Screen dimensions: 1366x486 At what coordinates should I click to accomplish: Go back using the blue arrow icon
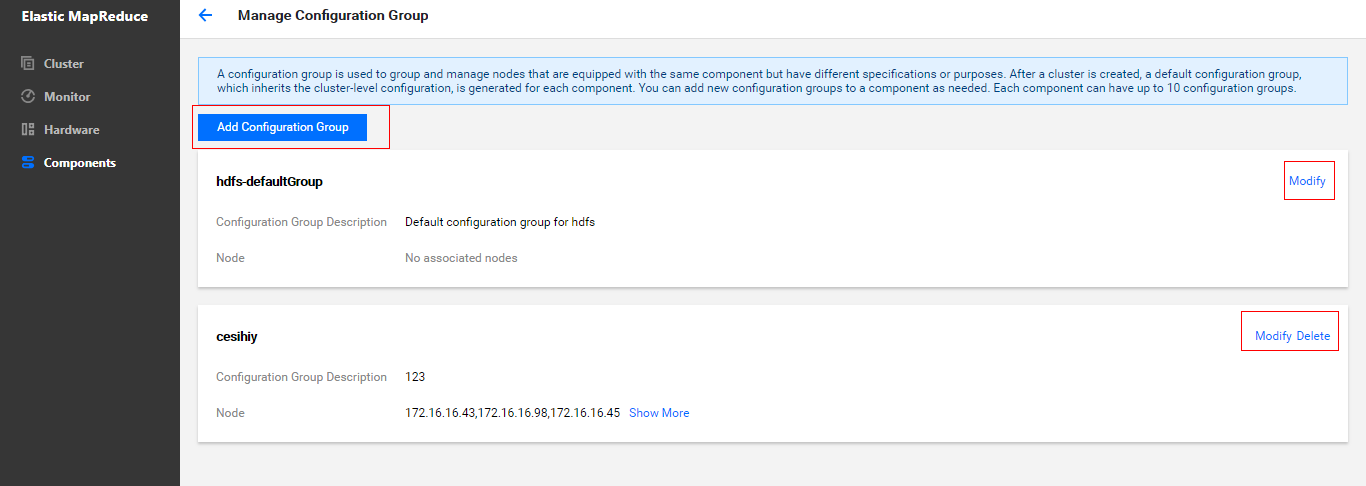point(205,15)
